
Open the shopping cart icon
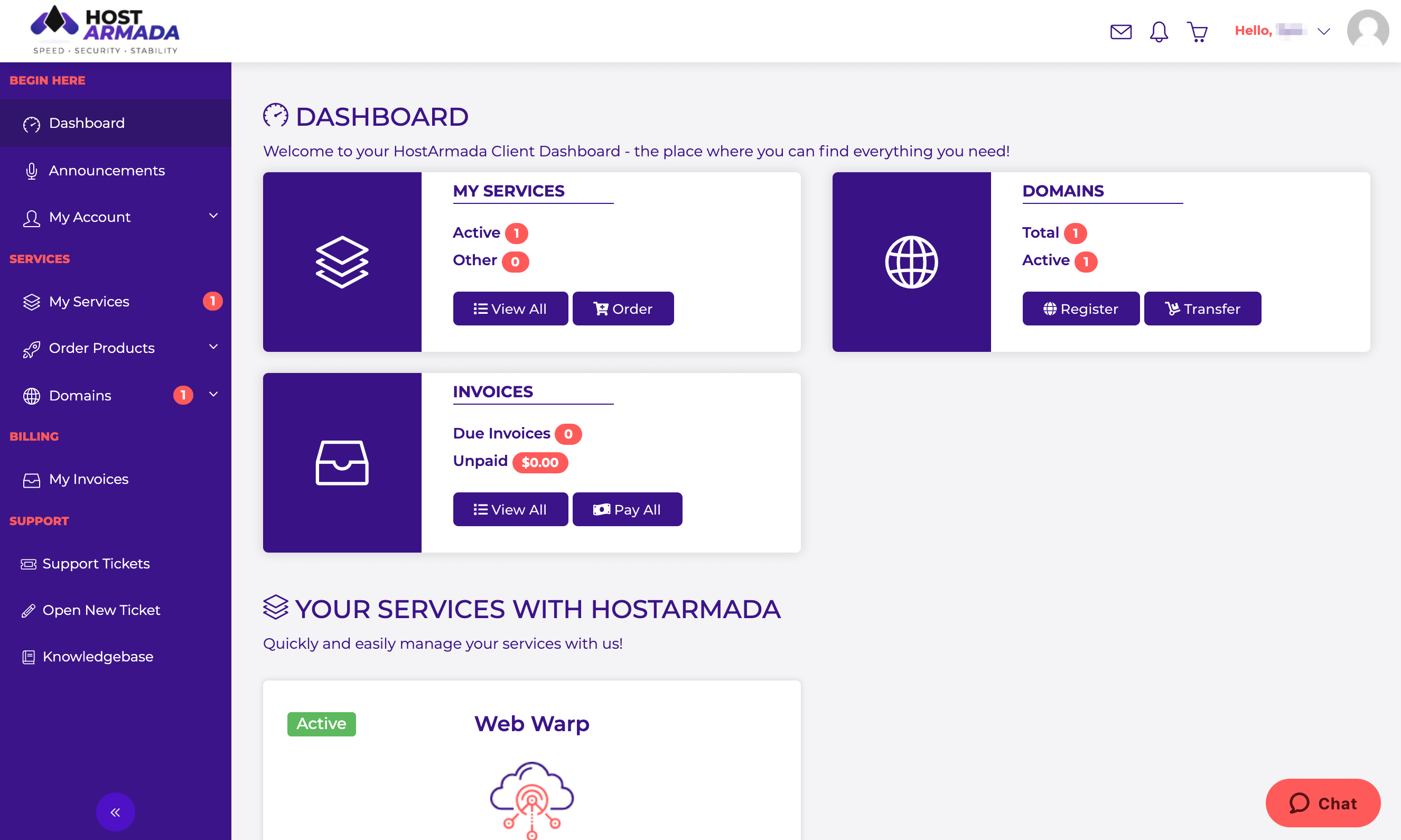(1197, 32)
